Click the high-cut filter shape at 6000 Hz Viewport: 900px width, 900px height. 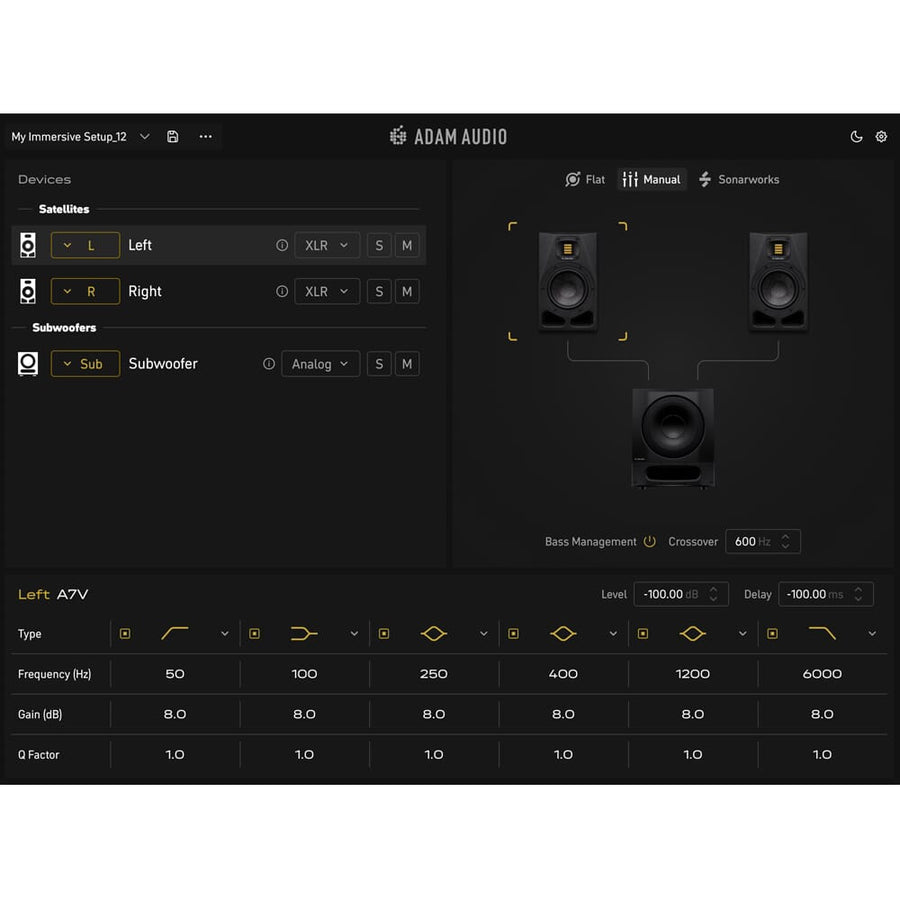[x=822, y=634]
